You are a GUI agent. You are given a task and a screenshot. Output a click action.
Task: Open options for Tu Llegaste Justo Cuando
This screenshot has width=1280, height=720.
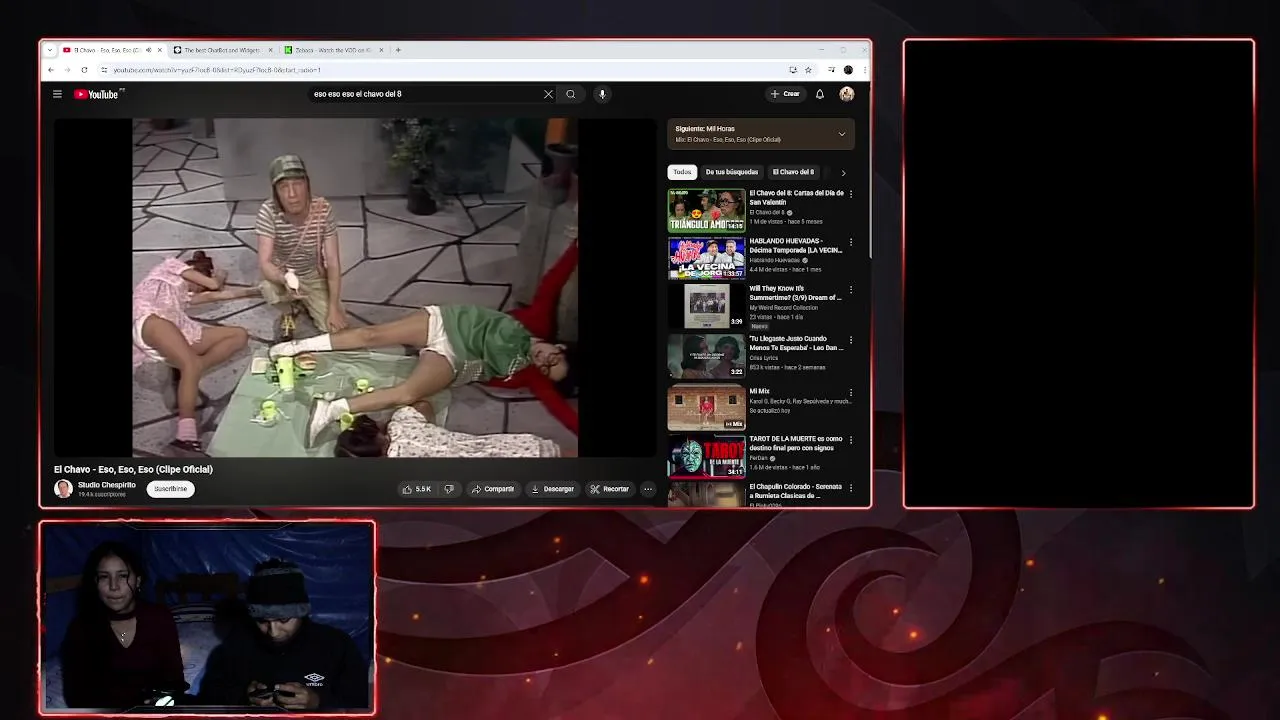click(851, 340)
